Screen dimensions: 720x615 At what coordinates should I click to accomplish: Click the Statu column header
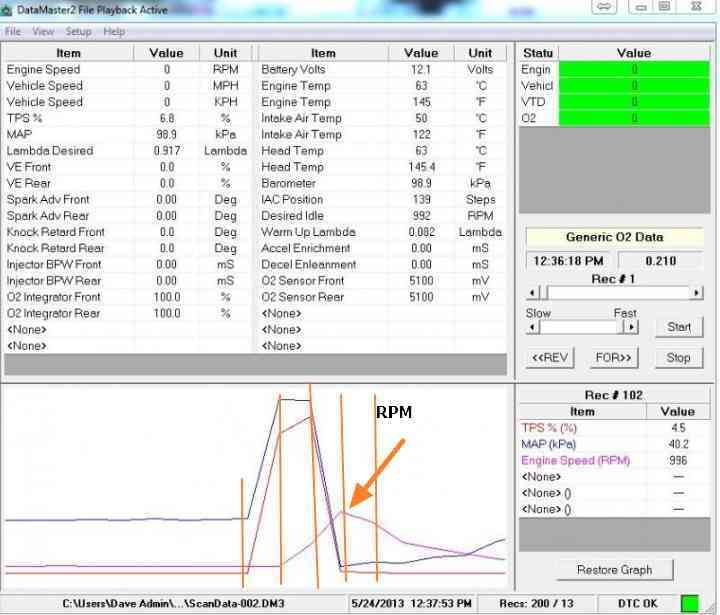pos(538,53)
